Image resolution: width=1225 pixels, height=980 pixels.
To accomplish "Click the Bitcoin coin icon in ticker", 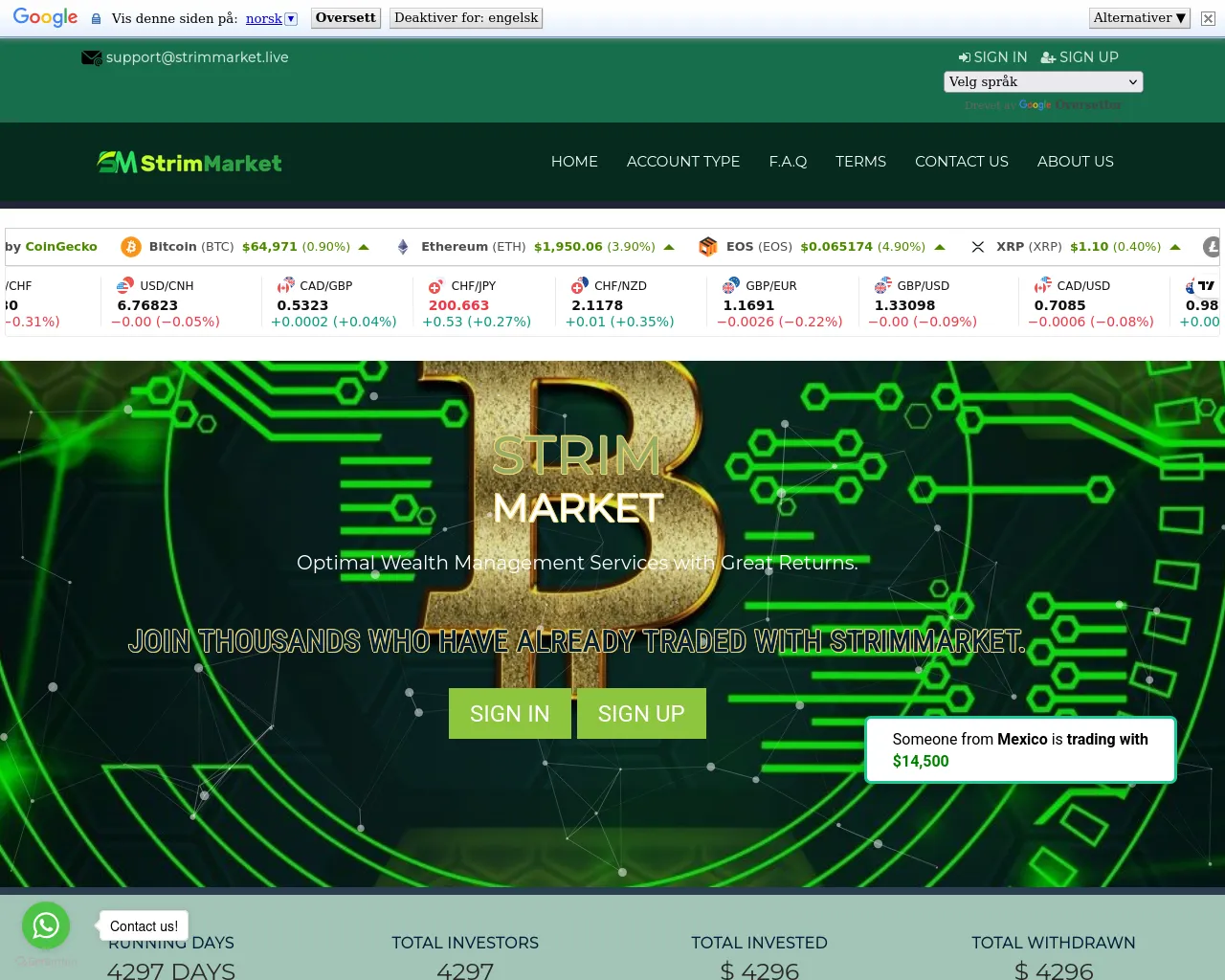I will click(x=130, y=247).
